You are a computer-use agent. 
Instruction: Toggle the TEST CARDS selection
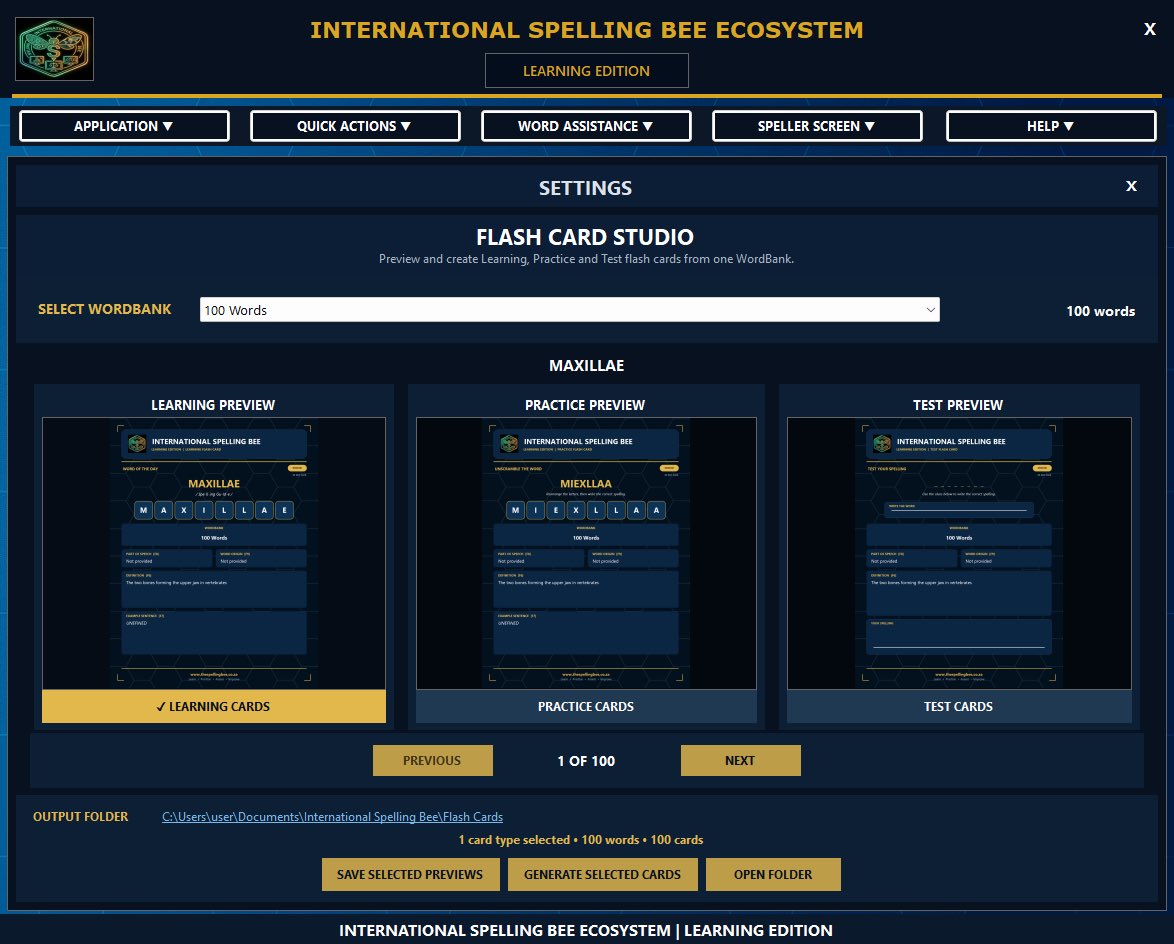click(x=959, y=706)
